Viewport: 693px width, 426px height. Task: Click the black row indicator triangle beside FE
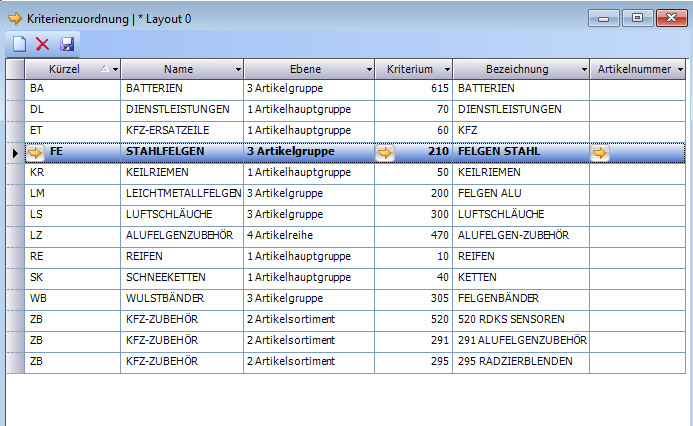14,152
